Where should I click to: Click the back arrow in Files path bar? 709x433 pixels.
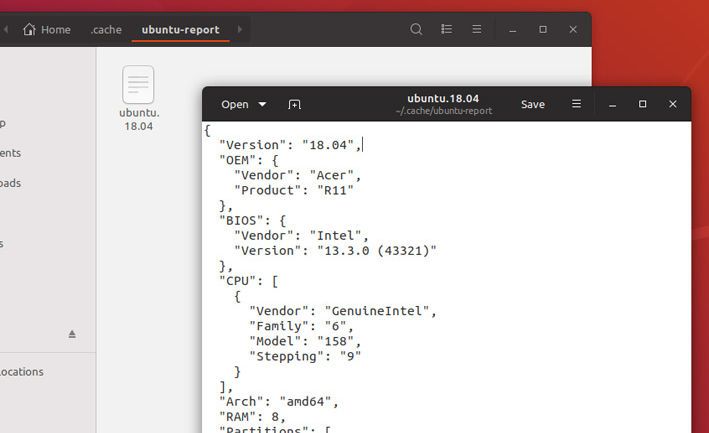tap(6, 29)
